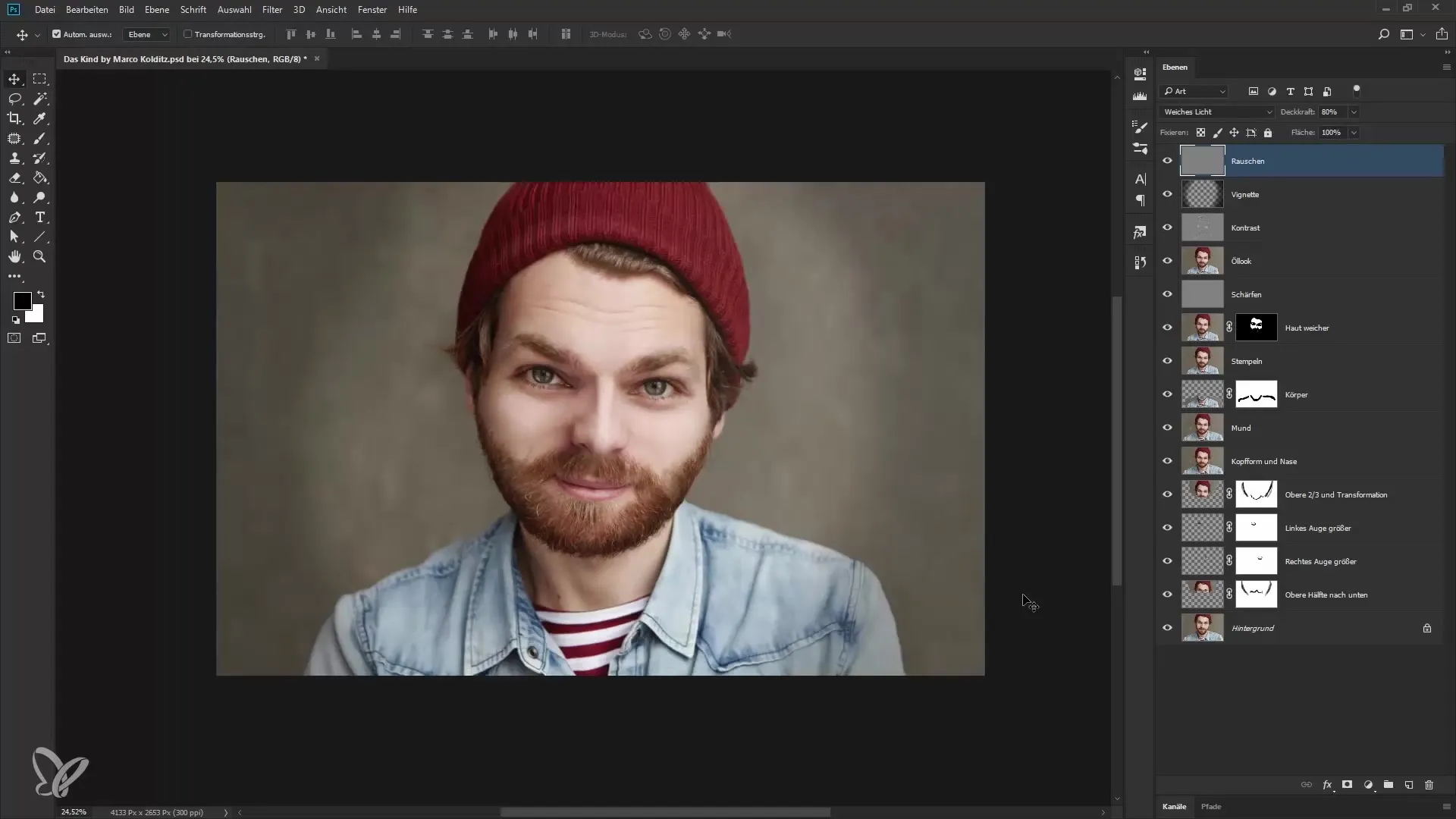Click the Deckkraft opacity value field
The height and width of the screenshot is (819, 1456).
(1332, 112)
